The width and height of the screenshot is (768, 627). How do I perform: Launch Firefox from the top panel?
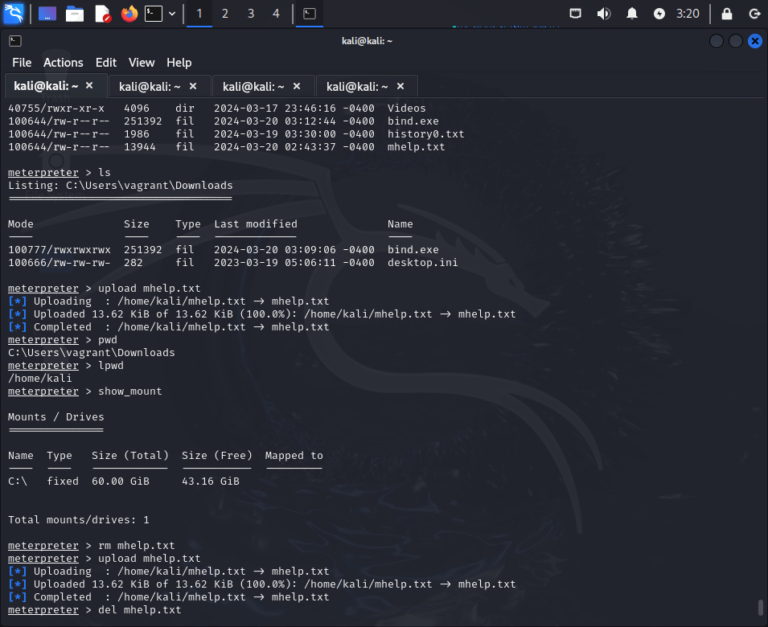[129, 14]
